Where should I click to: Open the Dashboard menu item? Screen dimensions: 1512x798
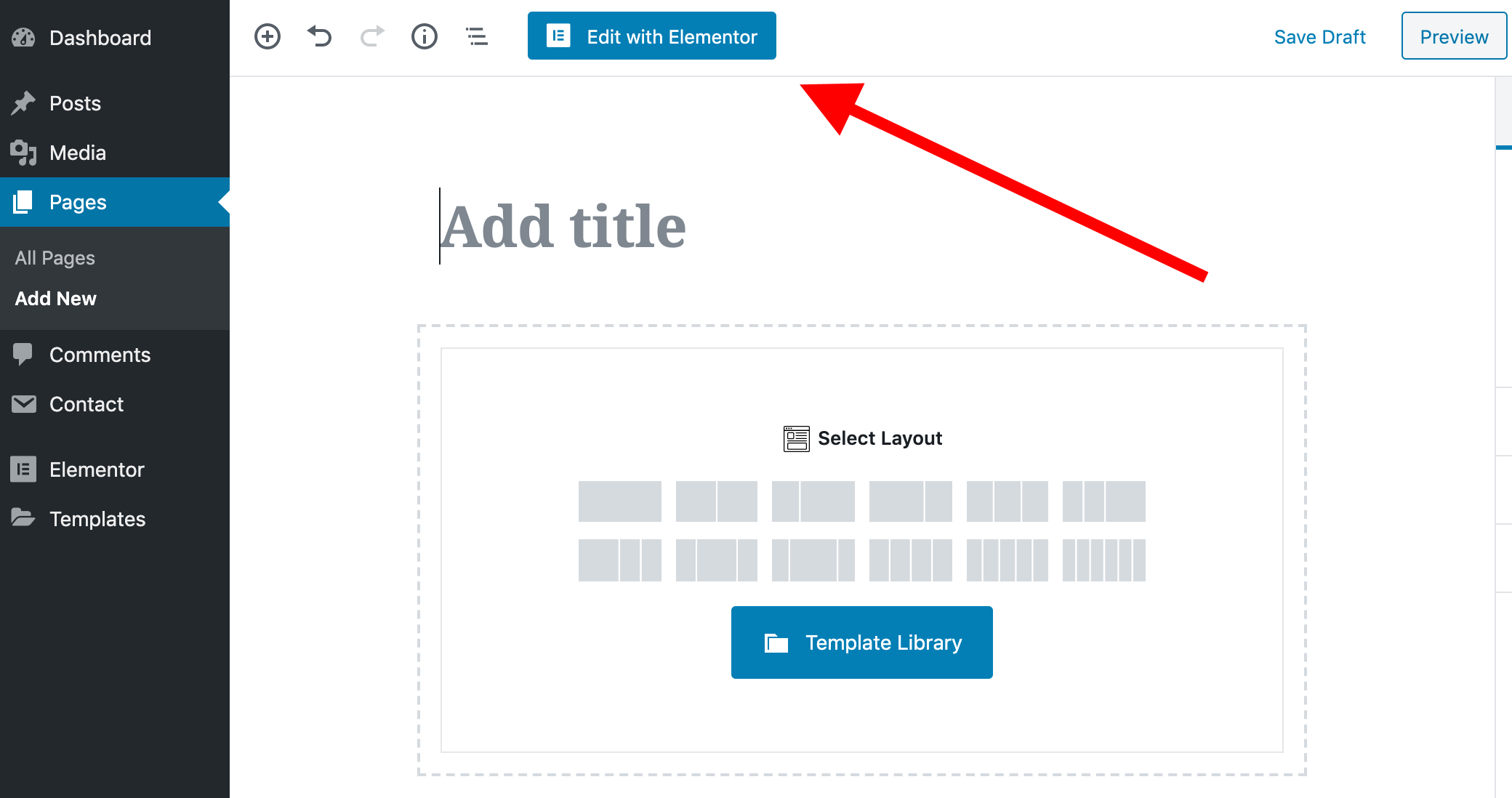coord(100,36)
